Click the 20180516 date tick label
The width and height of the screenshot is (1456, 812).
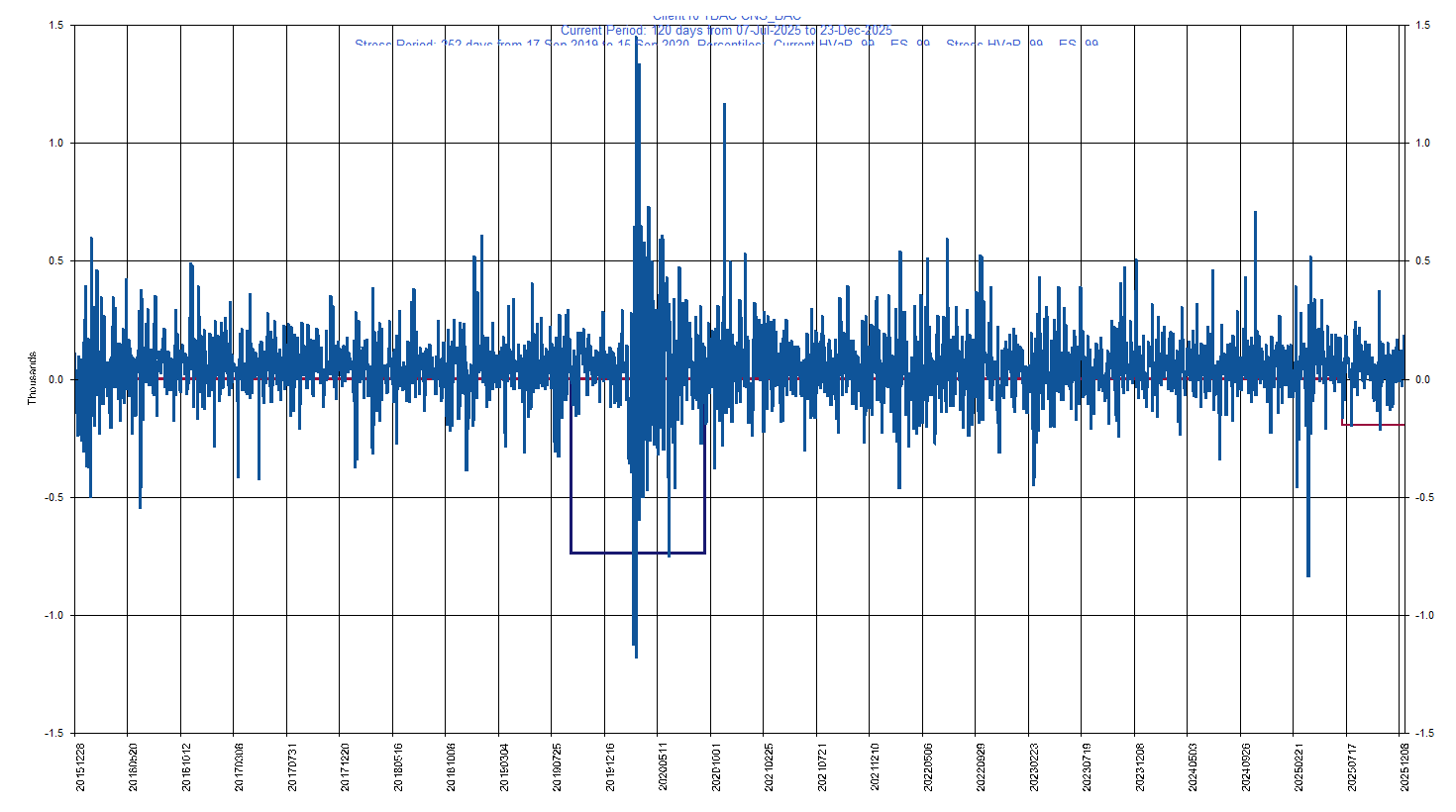click(x=399, y=768)
